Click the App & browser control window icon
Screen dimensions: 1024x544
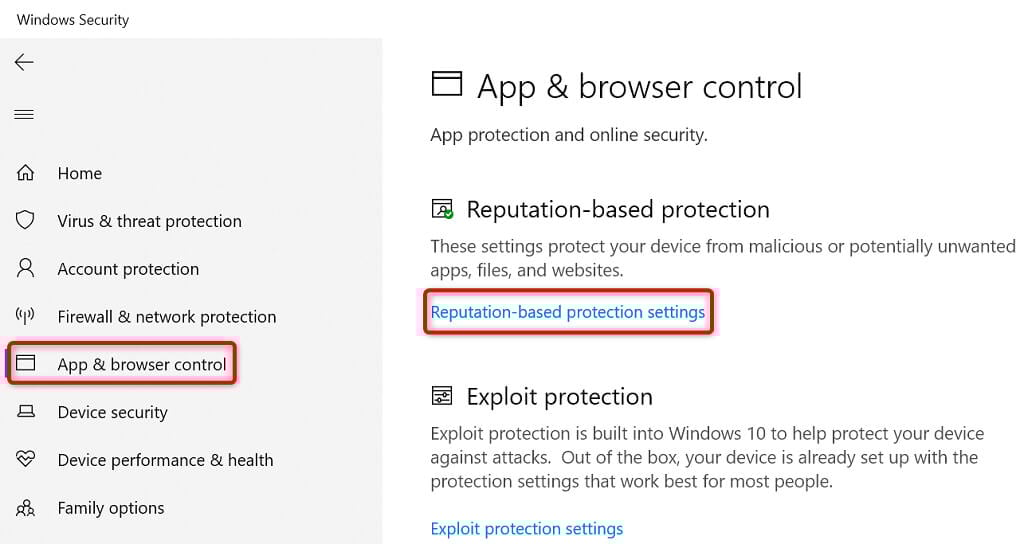26,365
